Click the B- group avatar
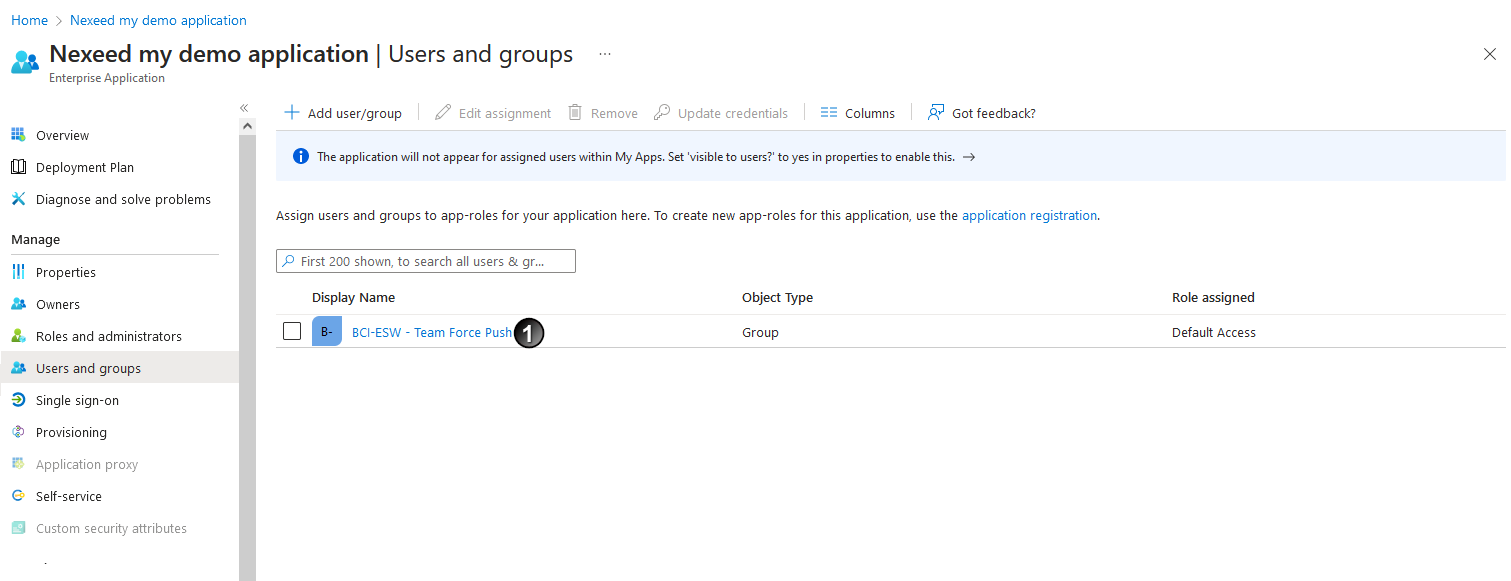This screenshot has height=581, width=1511. click(x=327, y=331)
